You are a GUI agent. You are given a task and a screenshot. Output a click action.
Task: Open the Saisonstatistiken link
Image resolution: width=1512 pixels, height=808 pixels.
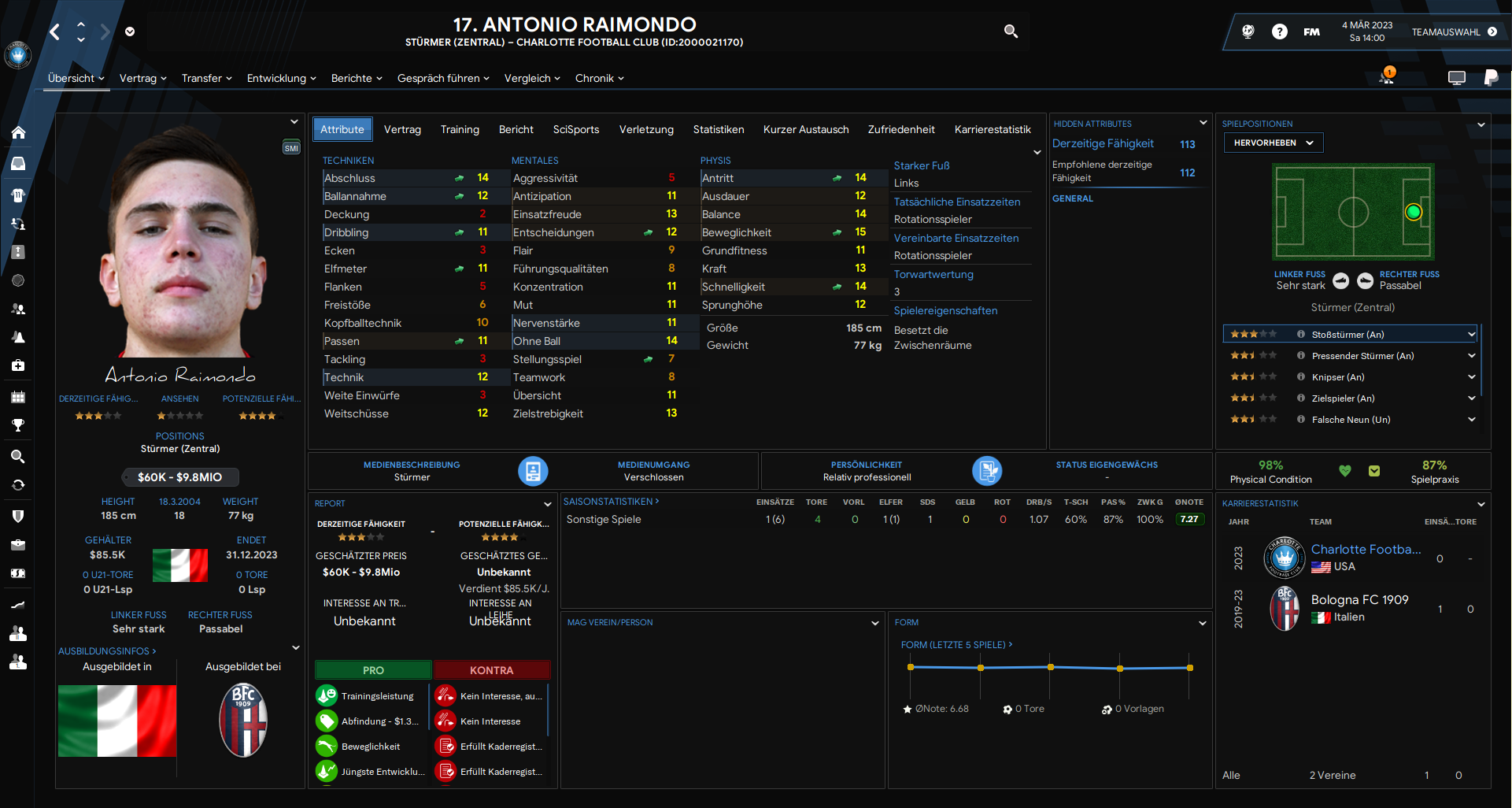point(611,502)
